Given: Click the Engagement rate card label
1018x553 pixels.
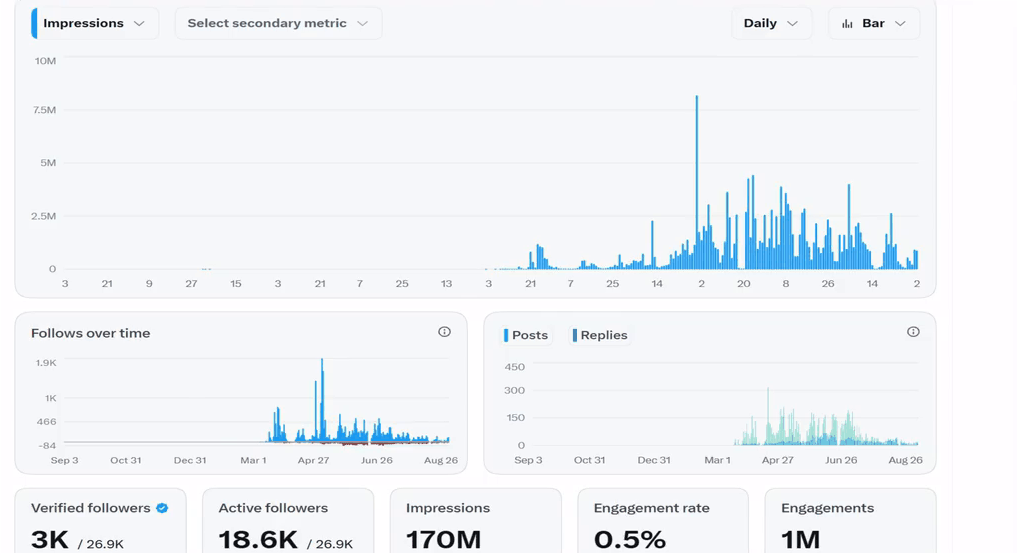Looking at the screenshot, I should 651,508.
